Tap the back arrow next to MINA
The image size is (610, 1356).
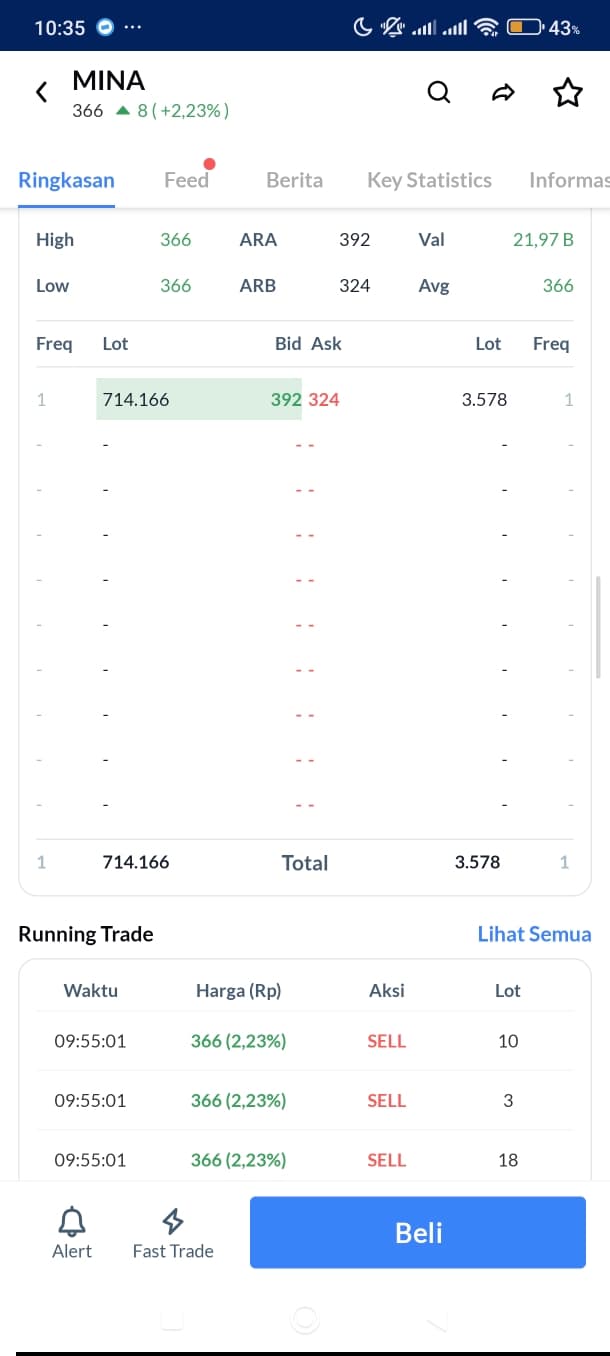point(41,93)
